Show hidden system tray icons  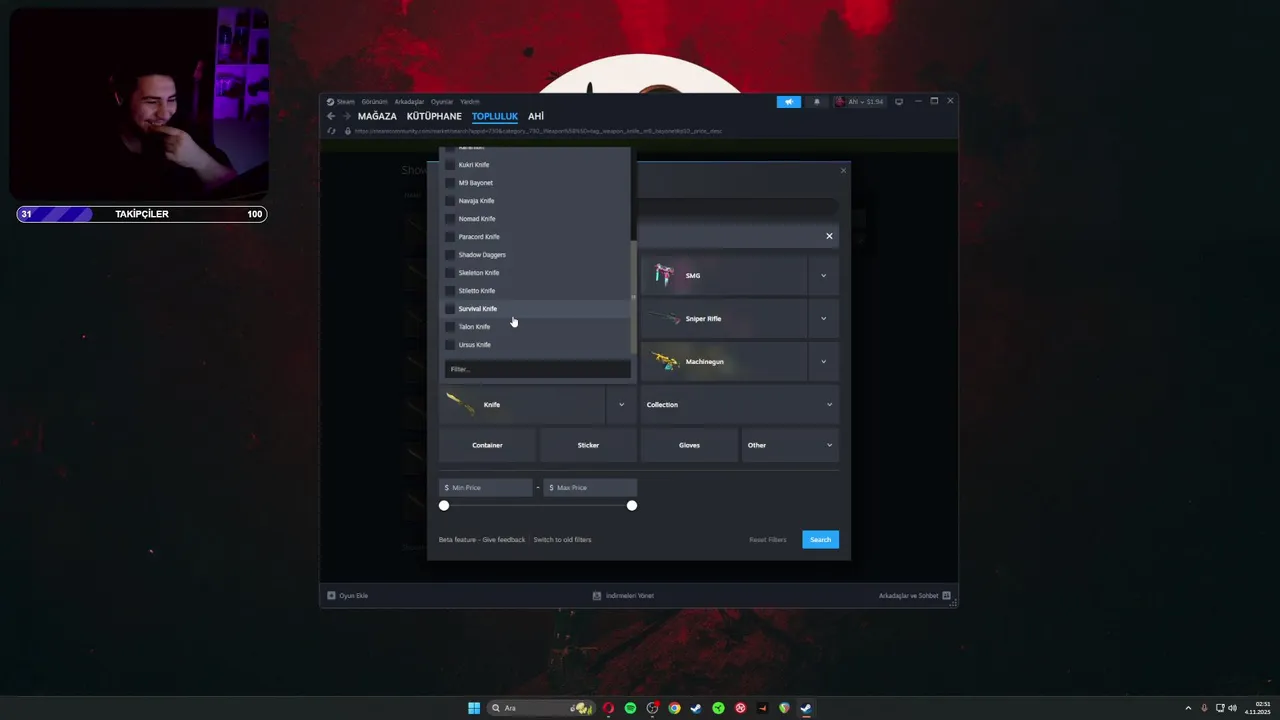pyautogui.click(x=1188, y=708)
